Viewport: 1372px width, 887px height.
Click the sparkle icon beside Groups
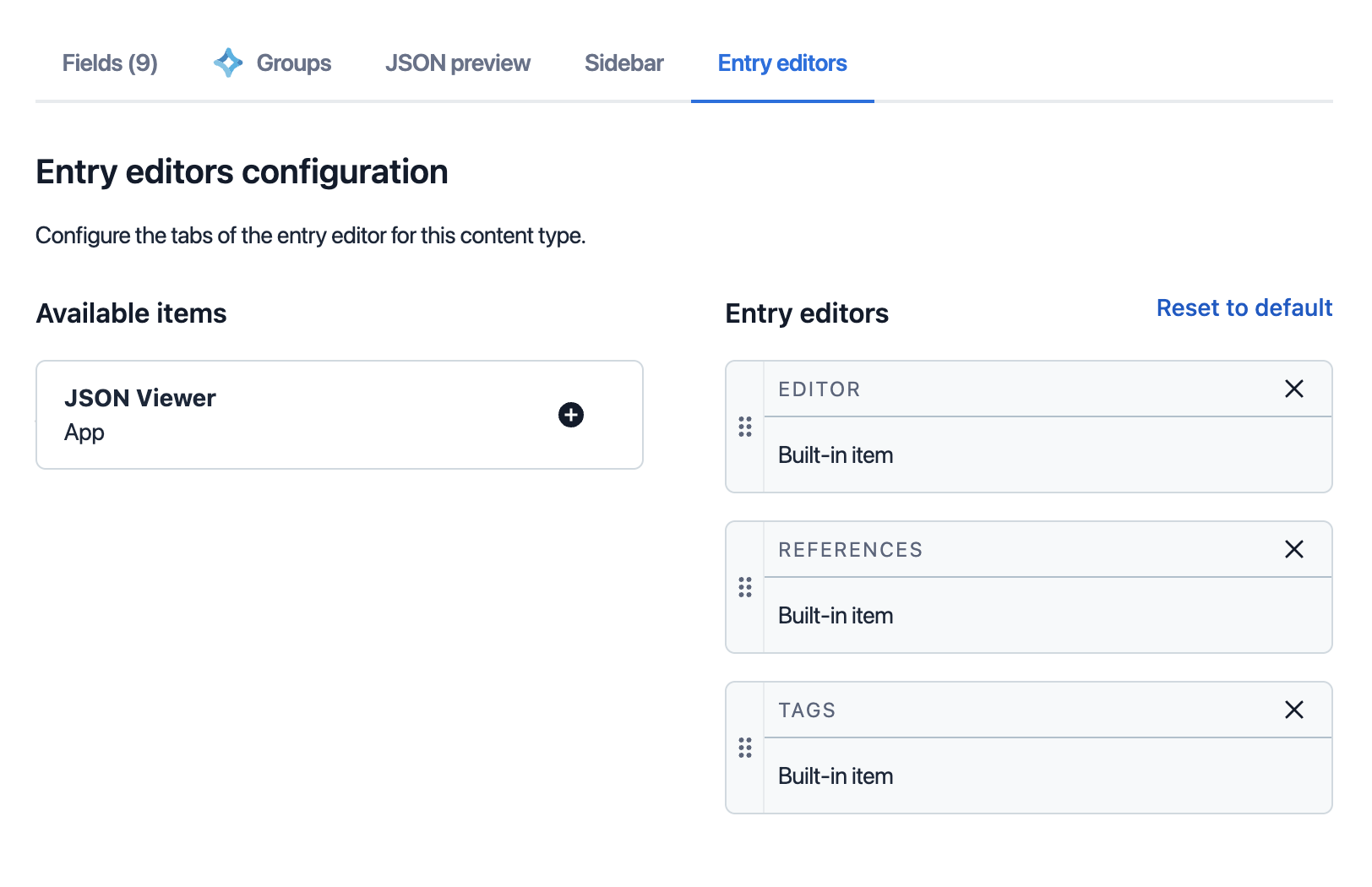pyautogui.click(x=228, y=63)
